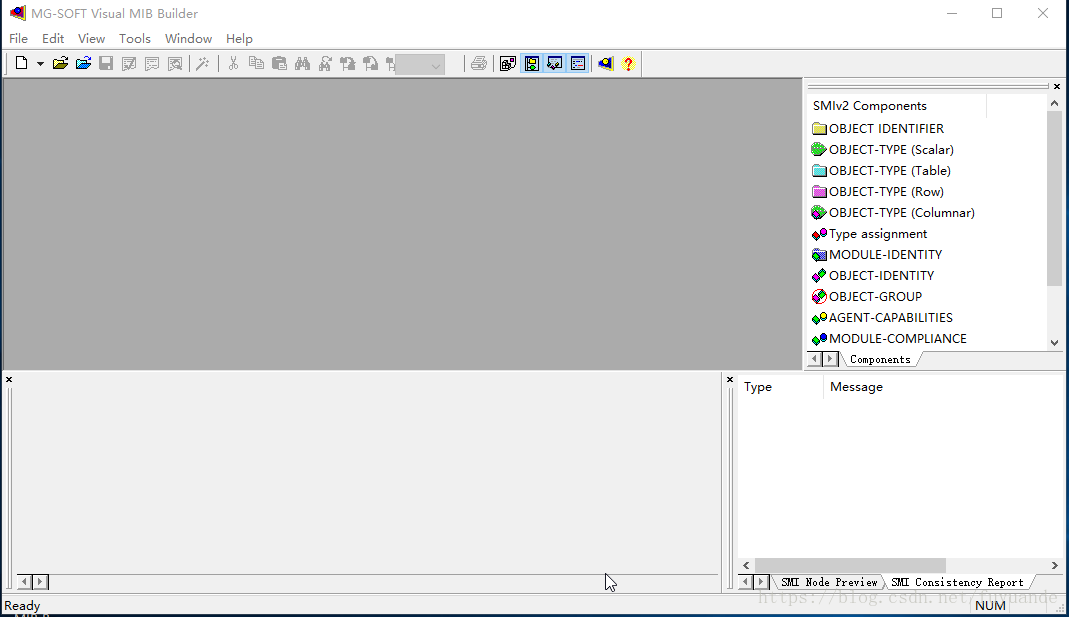Click components list scroll down arrow
Image resolution: width=1069 pixels, height=617 pixels.
click(x=1055, y=342)
